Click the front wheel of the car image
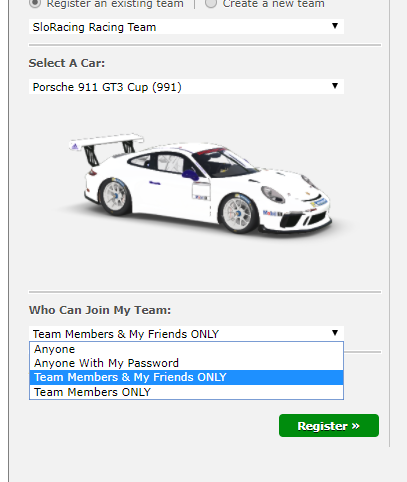Viewport: 407px width, 482px height. [238, 213]
